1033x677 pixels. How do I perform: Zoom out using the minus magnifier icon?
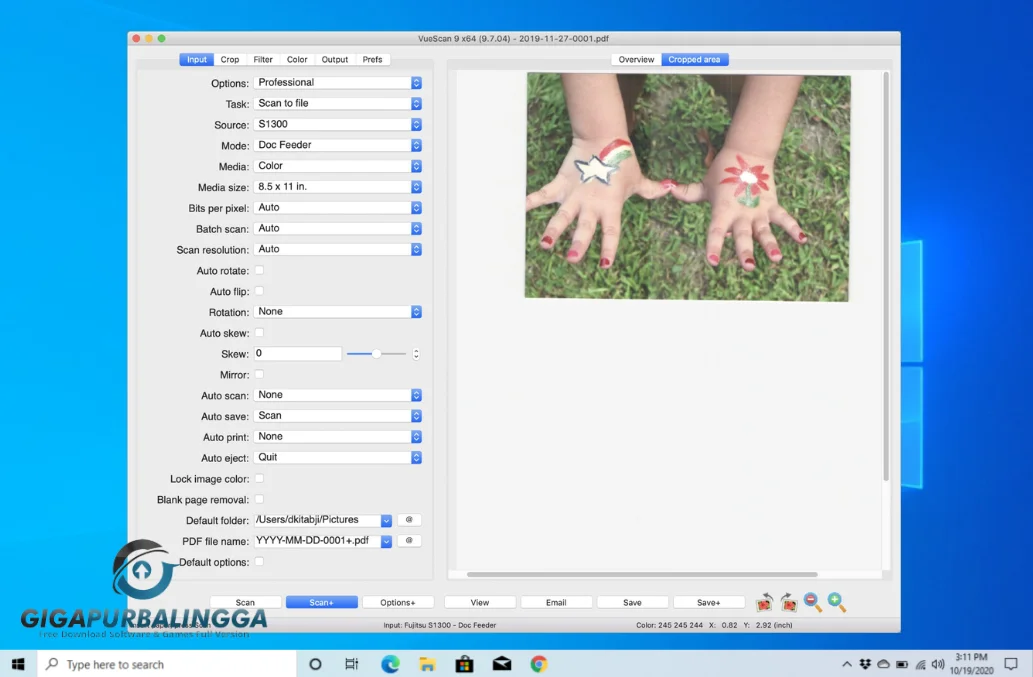coord(813,602)
